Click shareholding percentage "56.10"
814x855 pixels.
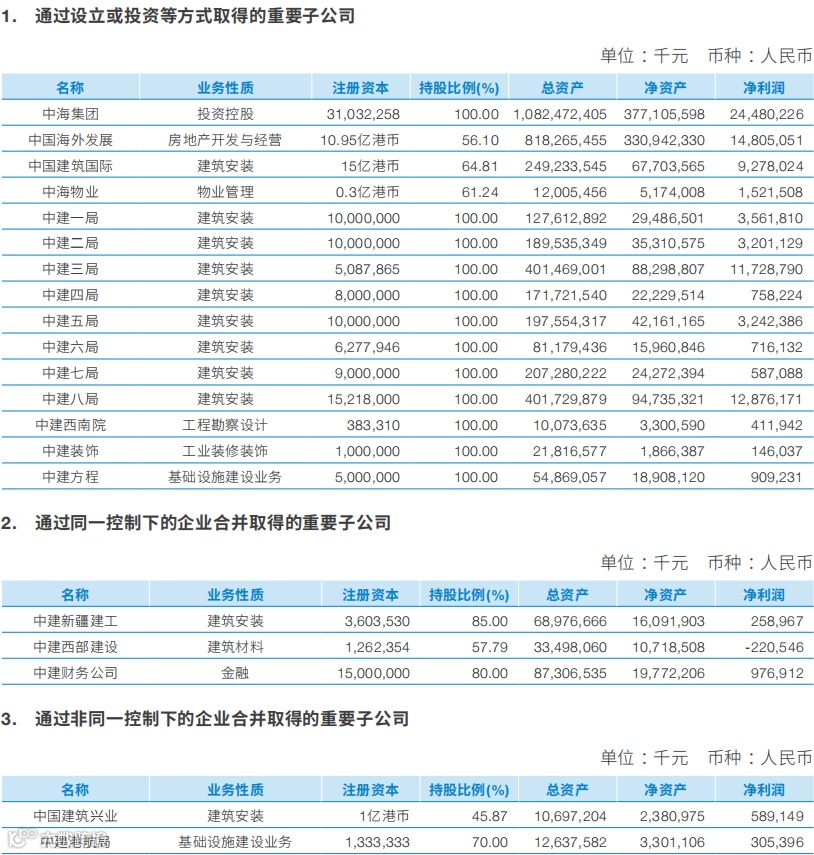480,140
